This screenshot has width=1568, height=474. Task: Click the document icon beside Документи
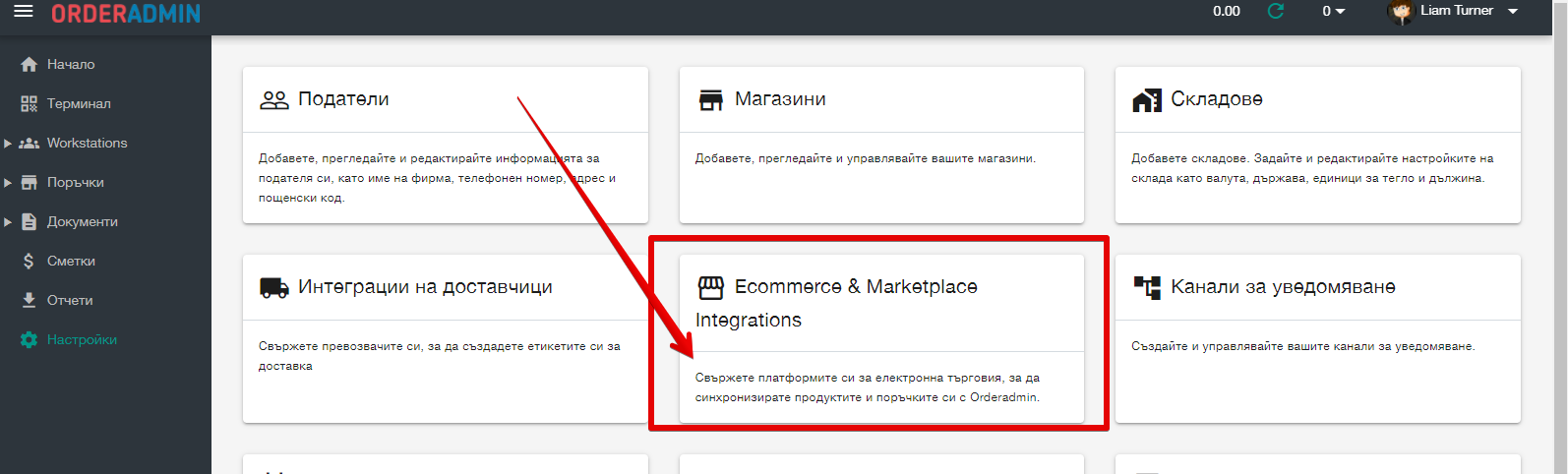(x=30, y=221)
